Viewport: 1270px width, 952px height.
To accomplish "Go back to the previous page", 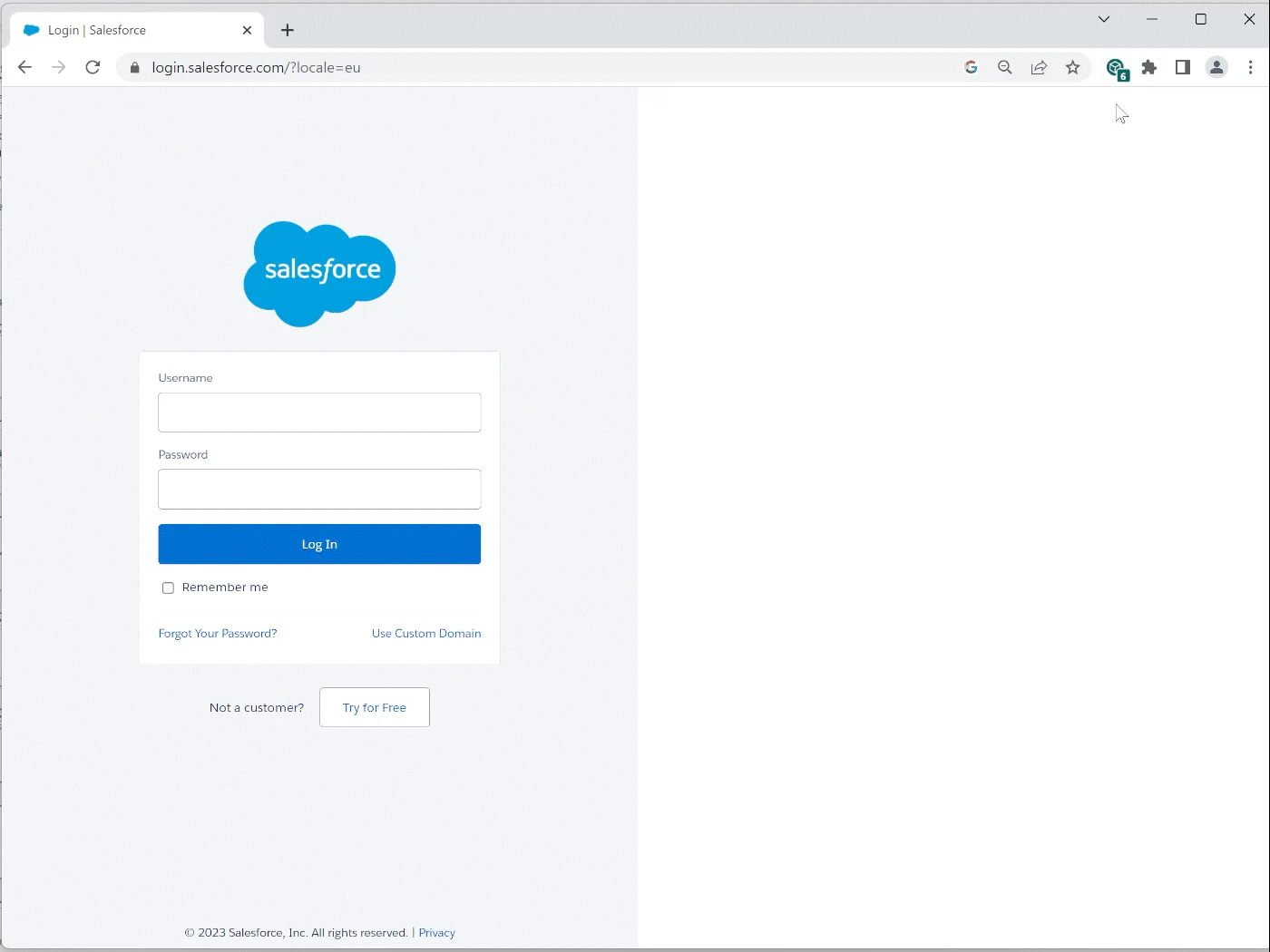I will (24, 67).
